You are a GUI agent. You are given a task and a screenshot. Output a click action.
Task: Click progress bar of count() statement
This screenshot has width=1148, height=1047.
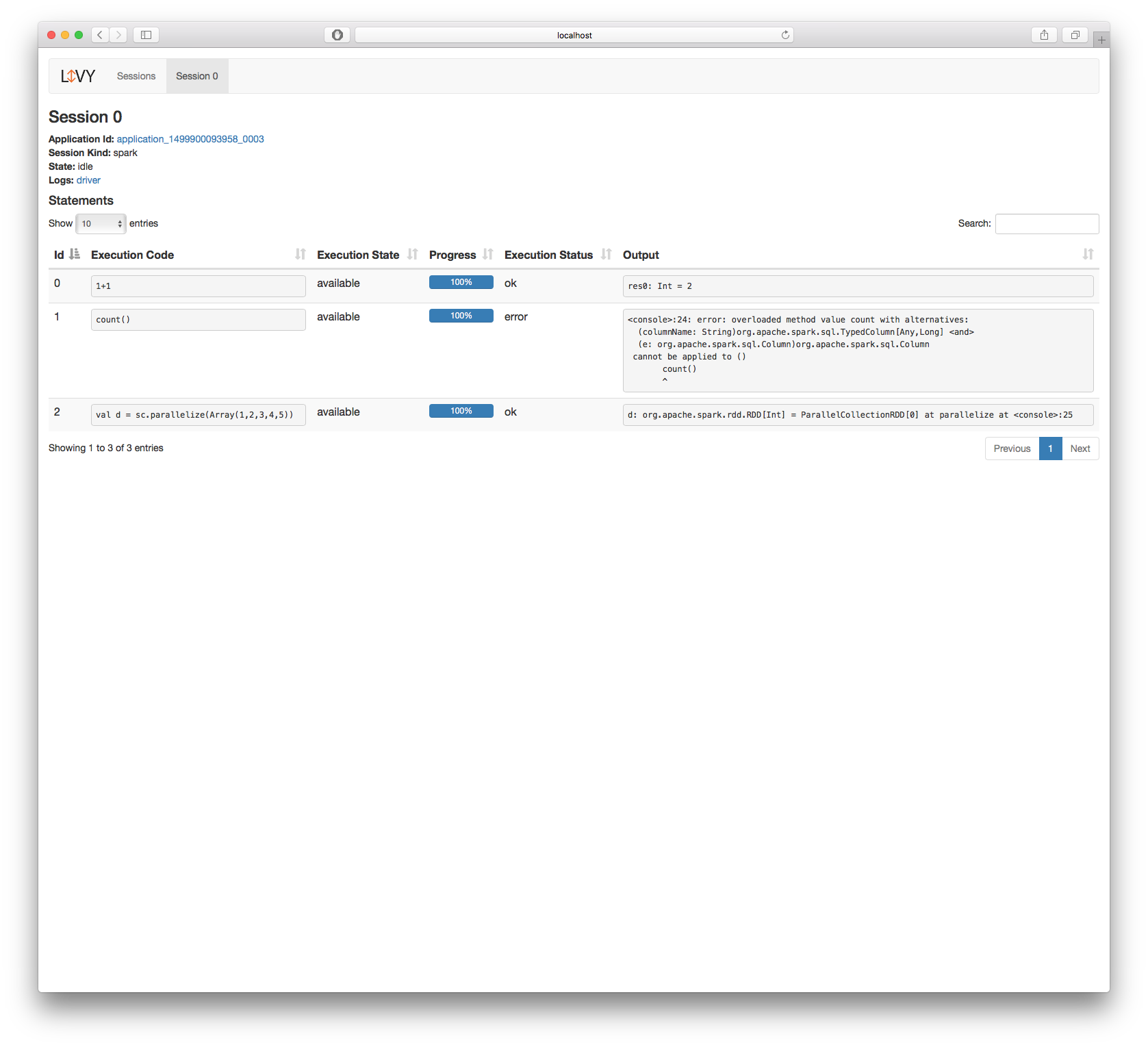(461, 316)
